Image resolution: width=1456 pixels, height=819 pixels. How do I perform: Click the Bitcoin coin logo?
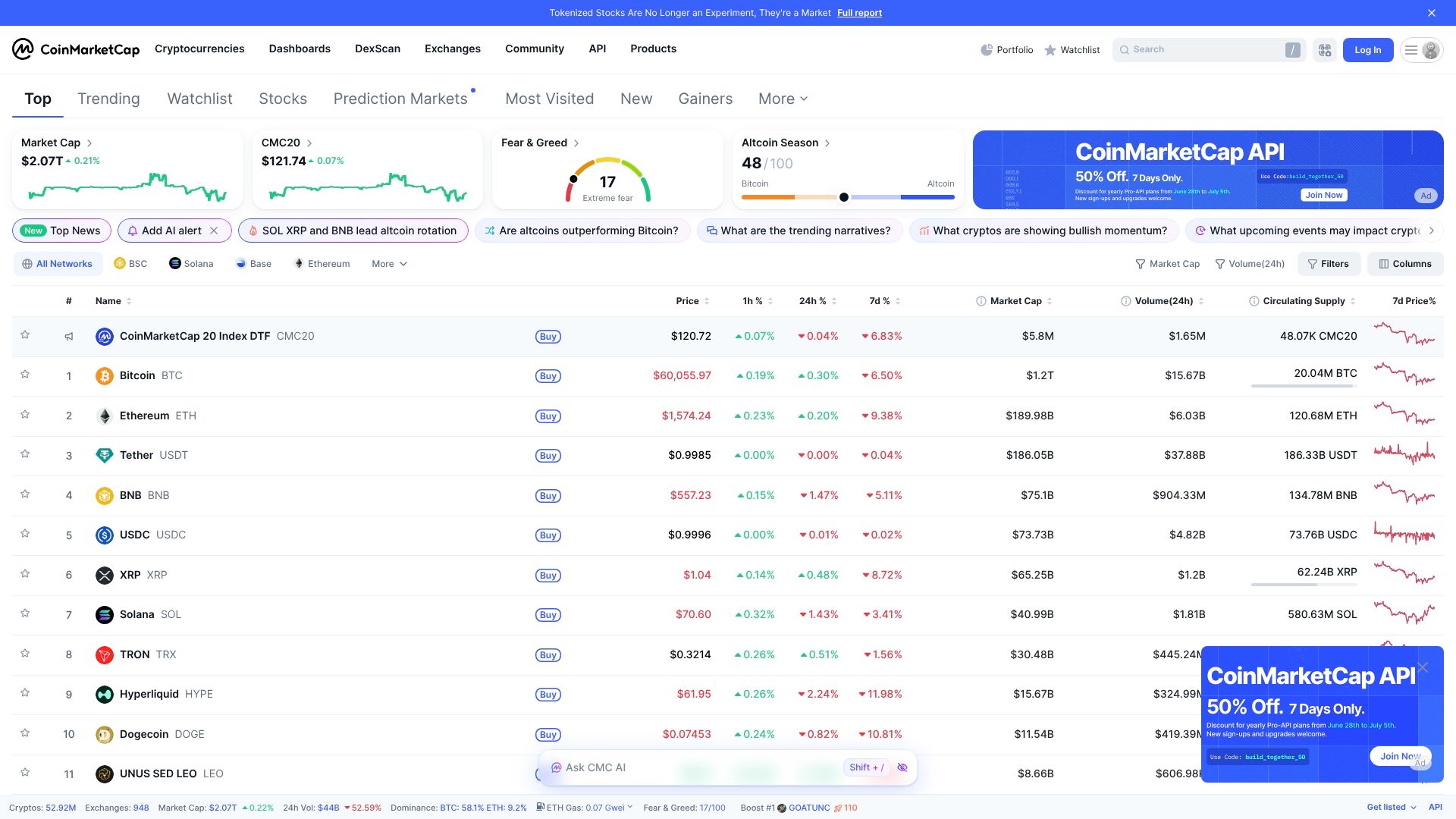pyautogui.click(x=105, y=376)
